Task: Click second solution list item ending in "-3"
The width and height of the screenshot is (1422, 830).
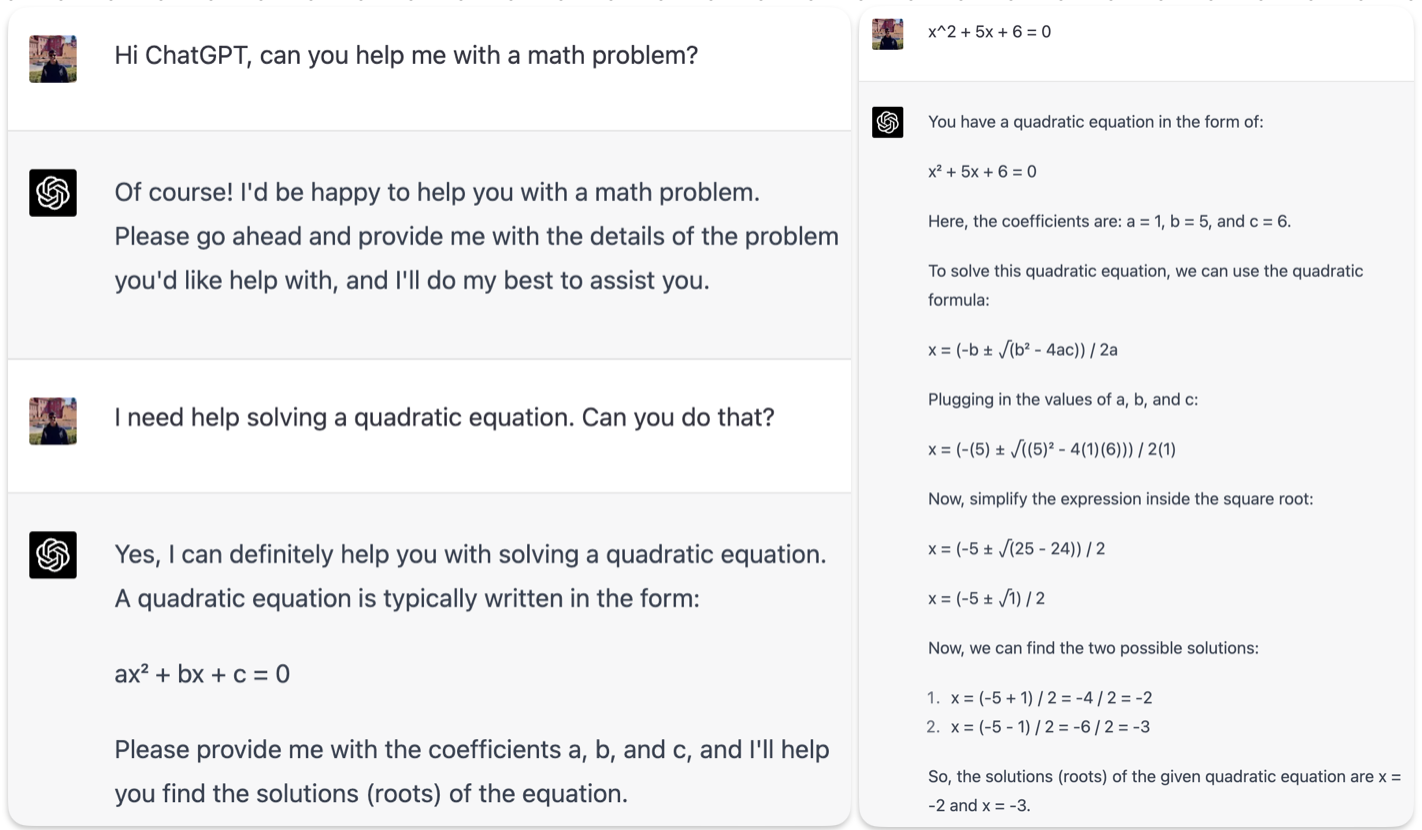Action: [x=1050, y=727]
